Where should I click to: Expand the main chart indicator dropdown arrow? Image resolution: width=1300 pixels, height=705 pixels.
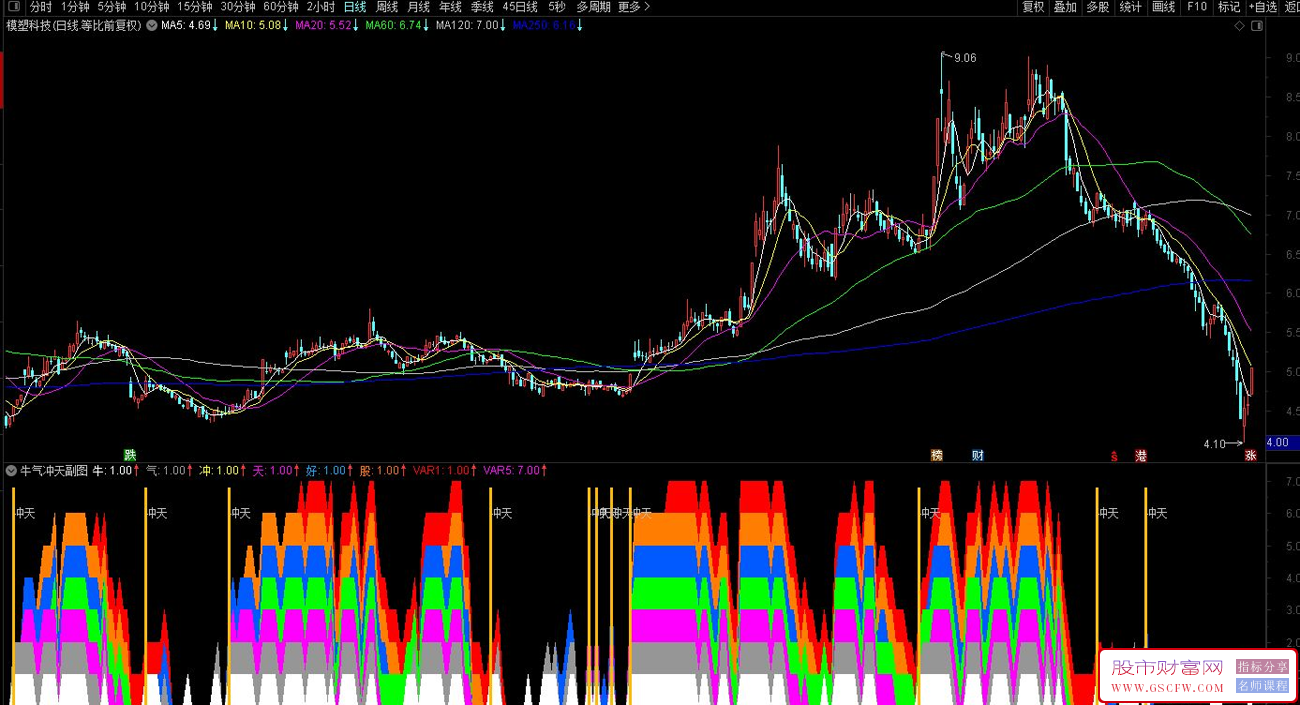151,26
